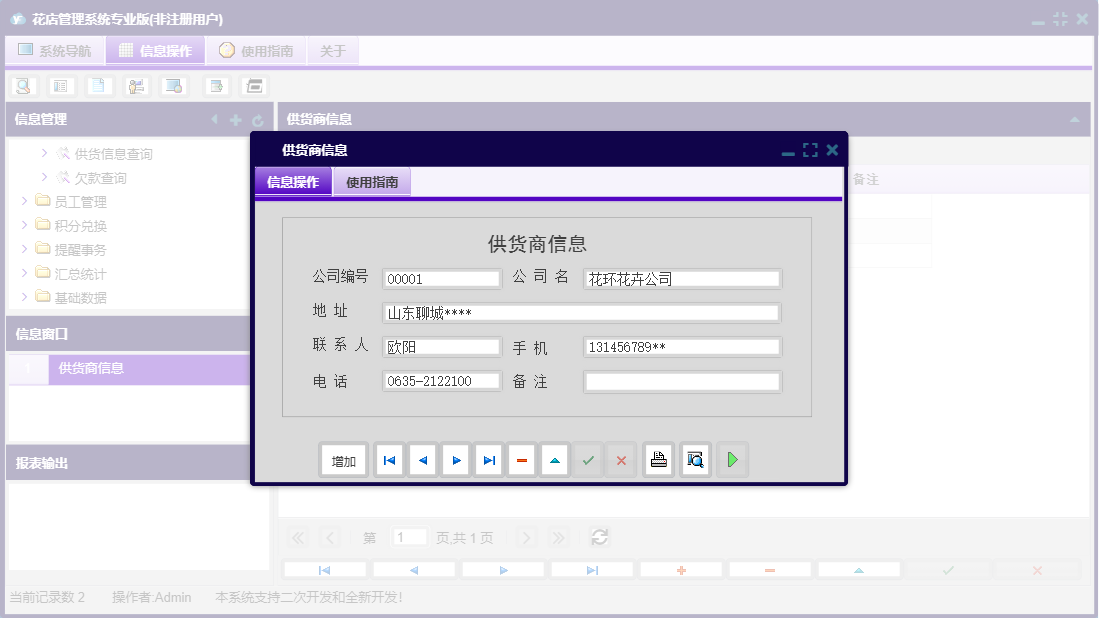
Task: Open the search tool on the main toolbar
Action: pyautogui.click(x=22, y=86)
